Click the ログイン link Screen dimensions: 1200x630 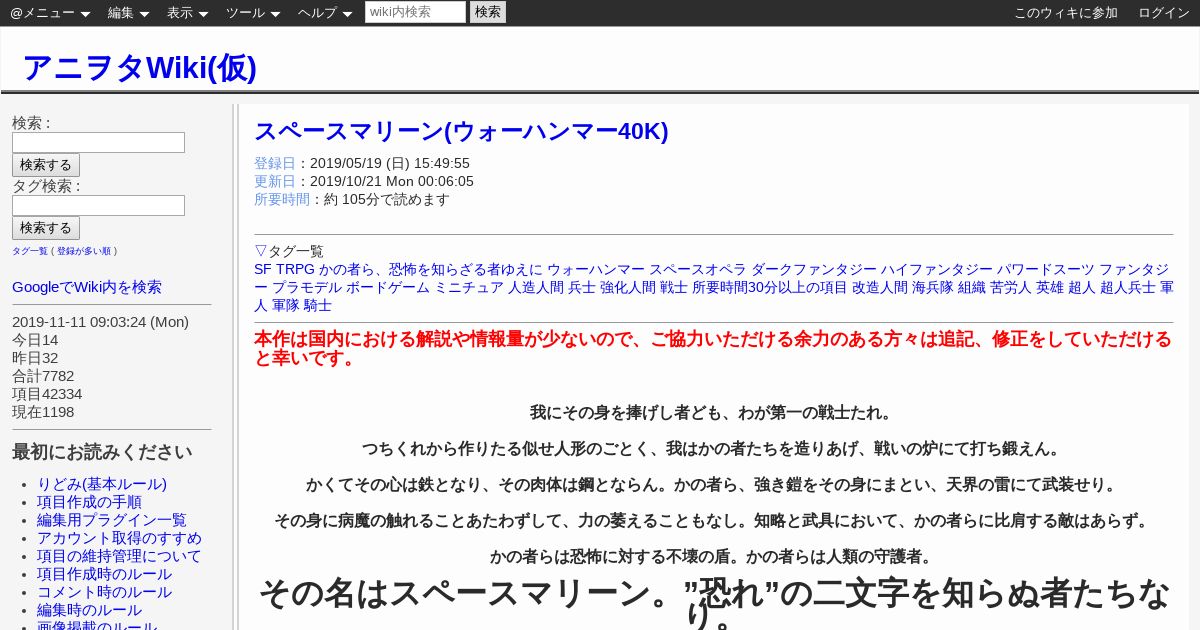pyautogui.click(x=1164, y=13)
